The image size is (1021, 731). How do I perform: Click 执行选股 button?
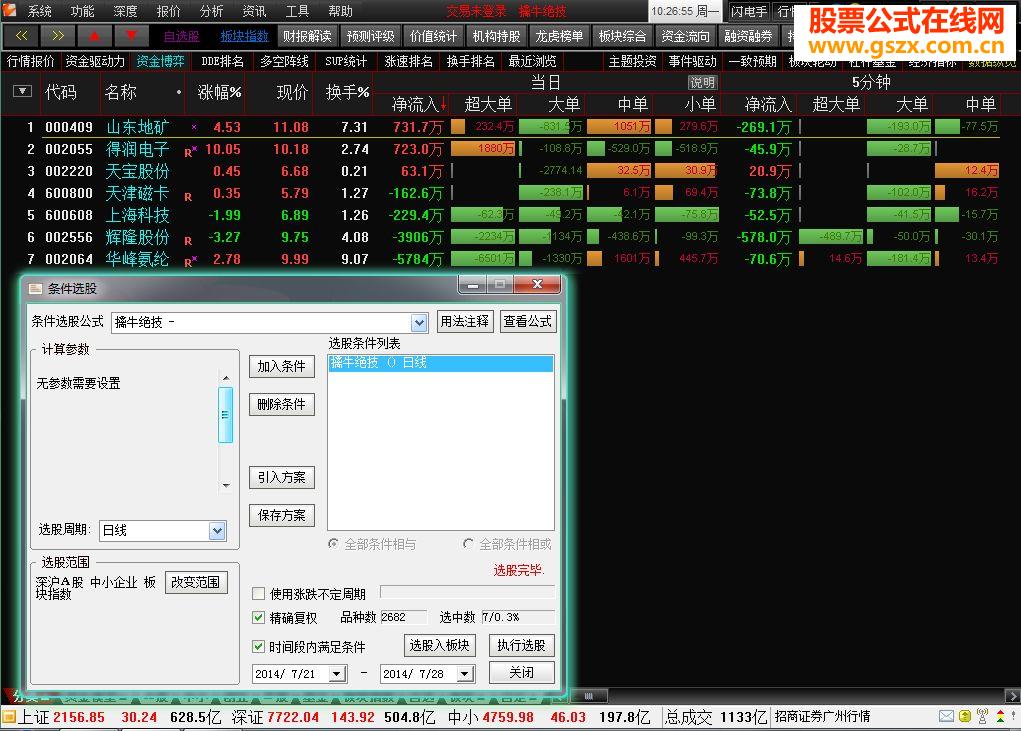coord(522,645)
